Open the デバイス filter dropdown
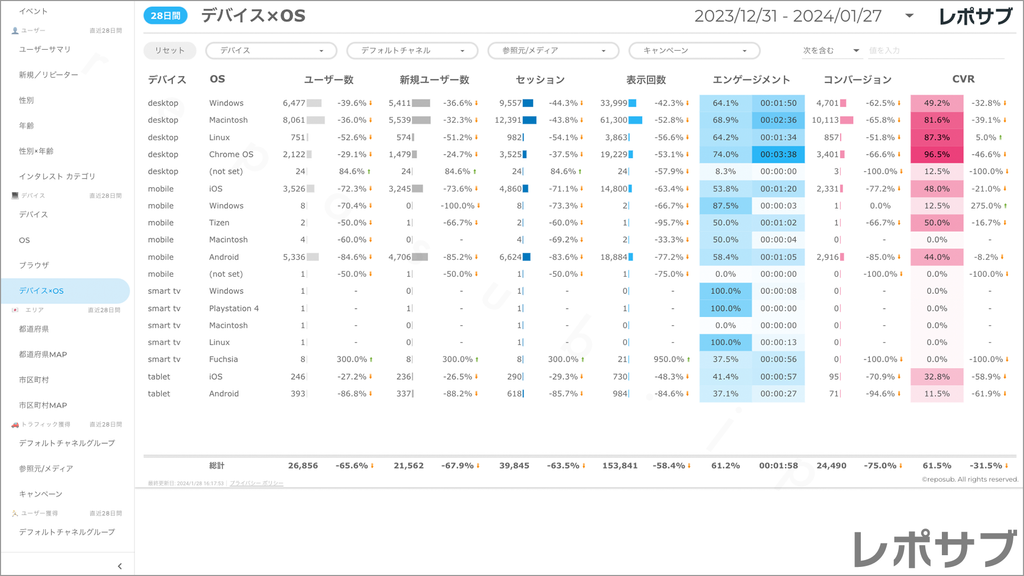 [x=271, y=50]
